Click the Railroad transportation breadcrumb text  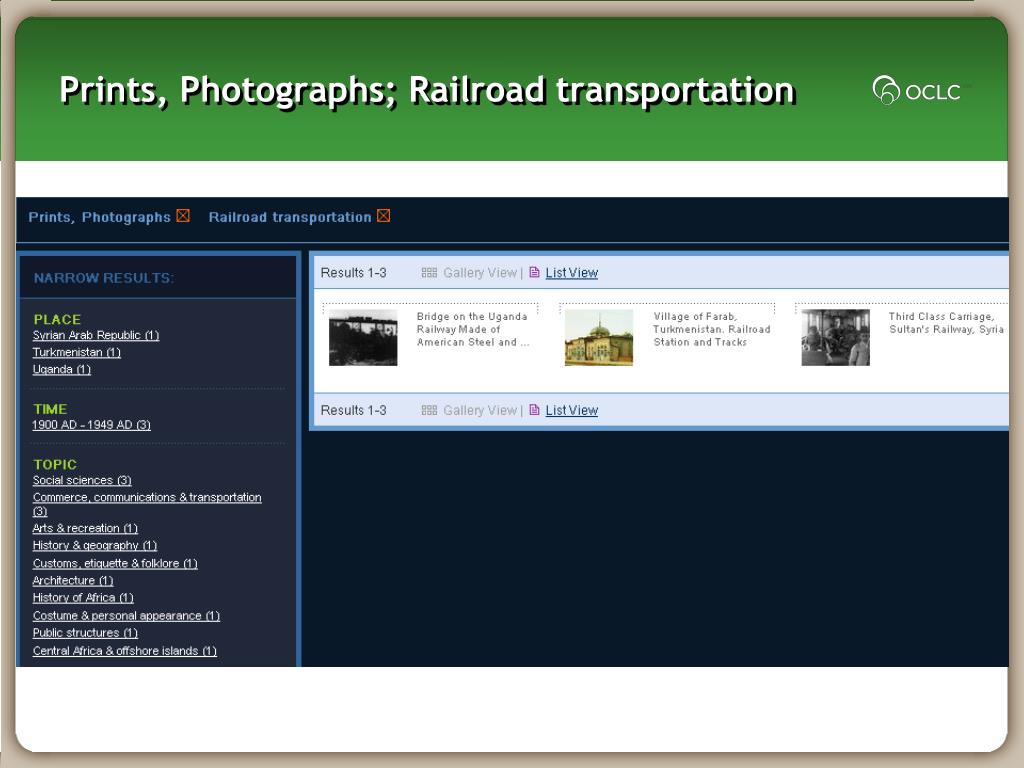pyautogui.click(x=290, y=217)
